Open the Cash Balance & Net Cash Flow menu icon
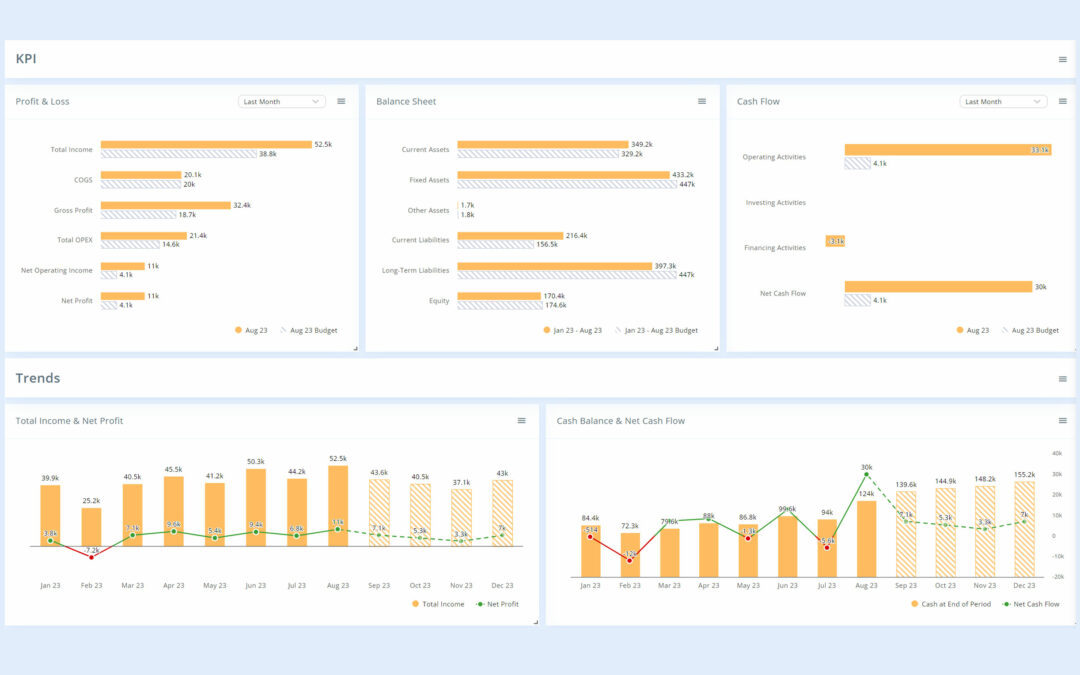The image size is (1080, 675). point(1063,420)
